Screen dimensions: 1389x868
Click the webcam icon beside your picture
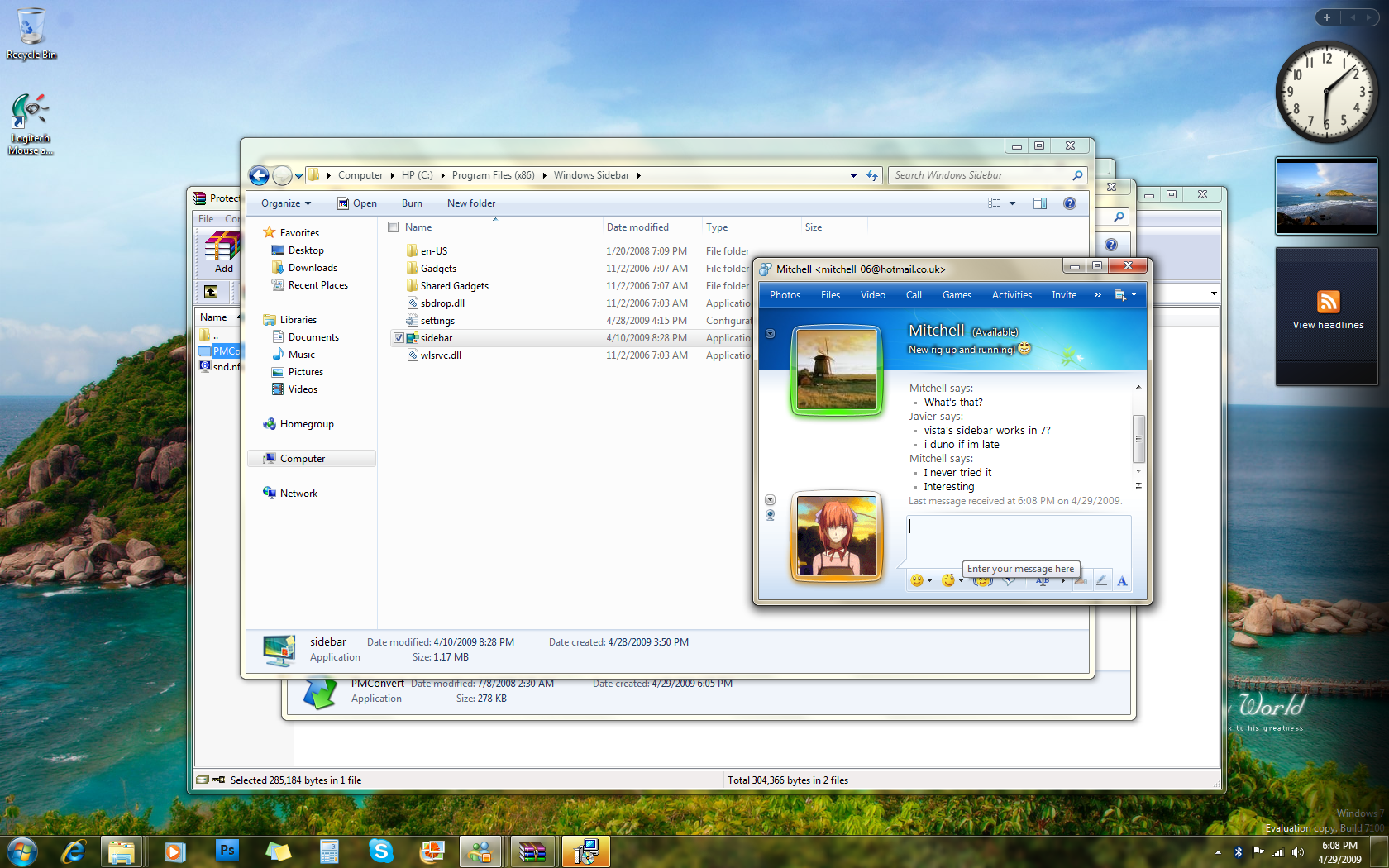point(770,515)
